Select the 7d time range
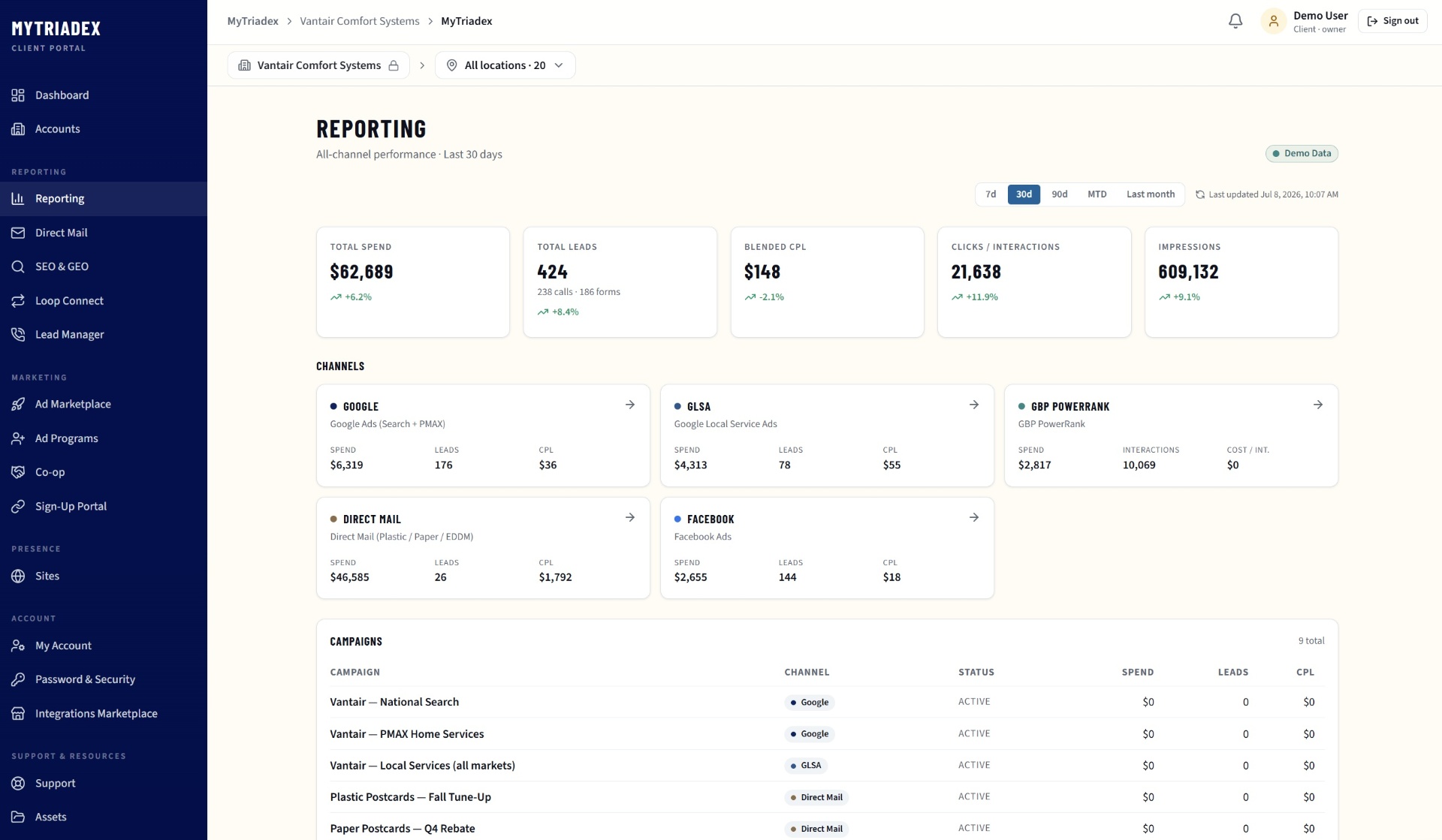The height and width of the screenshot is (840, 1442). (991, 194)
